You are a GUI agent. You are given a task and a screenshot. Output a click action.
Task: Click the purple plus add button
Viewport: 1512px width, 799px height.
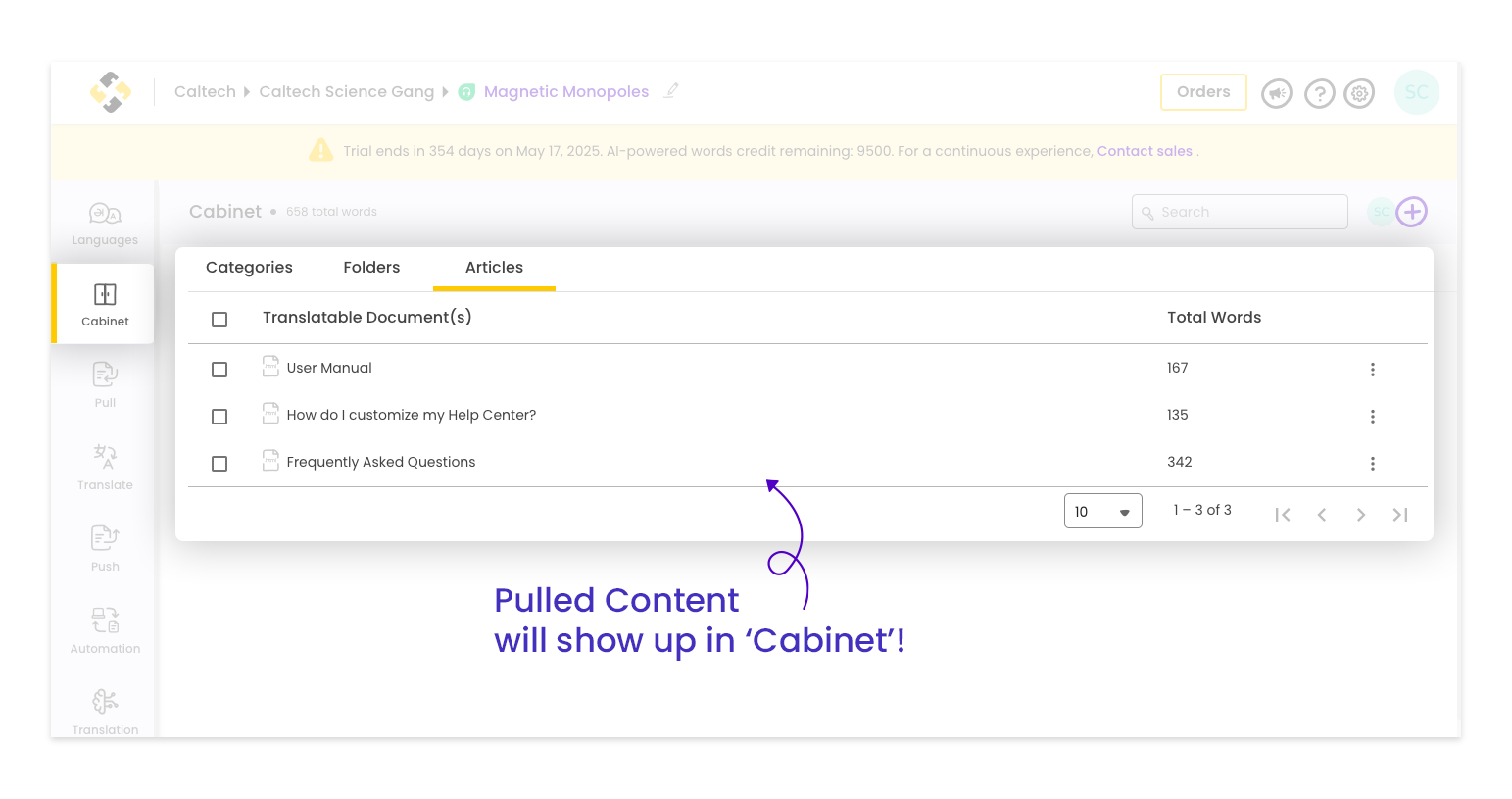click(1411, 212)
